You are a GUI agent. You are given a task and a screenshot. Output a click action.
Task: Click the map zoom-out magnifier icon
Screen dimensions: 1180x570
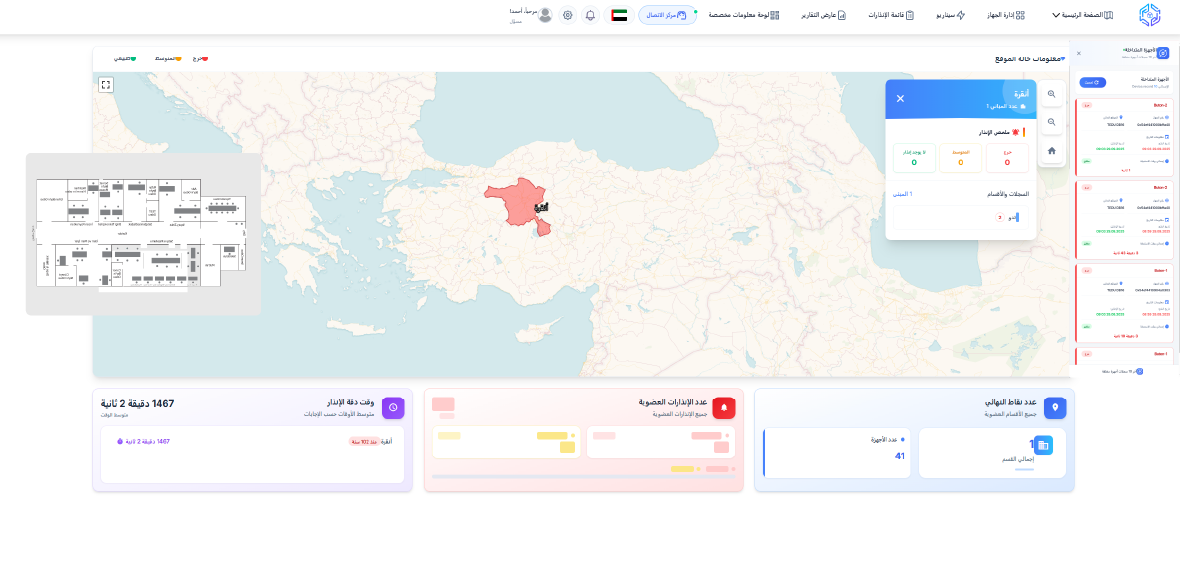[1052, 122]
